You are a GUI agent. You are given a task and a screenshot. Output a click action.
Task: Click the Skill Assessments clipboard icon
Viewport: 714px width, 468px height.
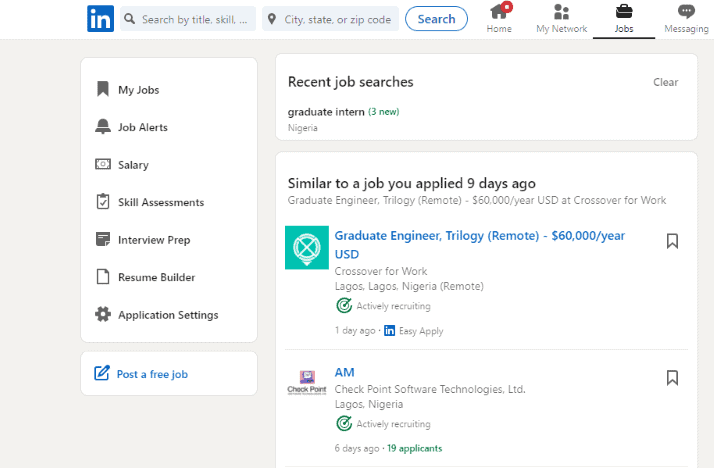coord(103,201)
